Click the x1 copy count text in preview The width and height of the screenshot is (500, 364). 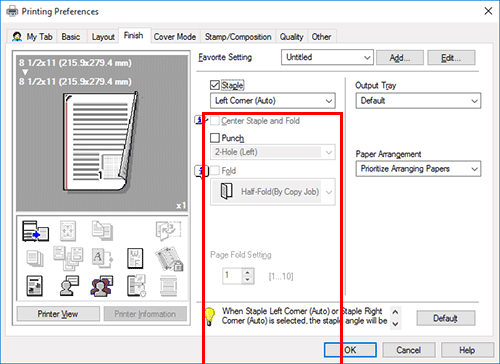(x=181, y=206)
